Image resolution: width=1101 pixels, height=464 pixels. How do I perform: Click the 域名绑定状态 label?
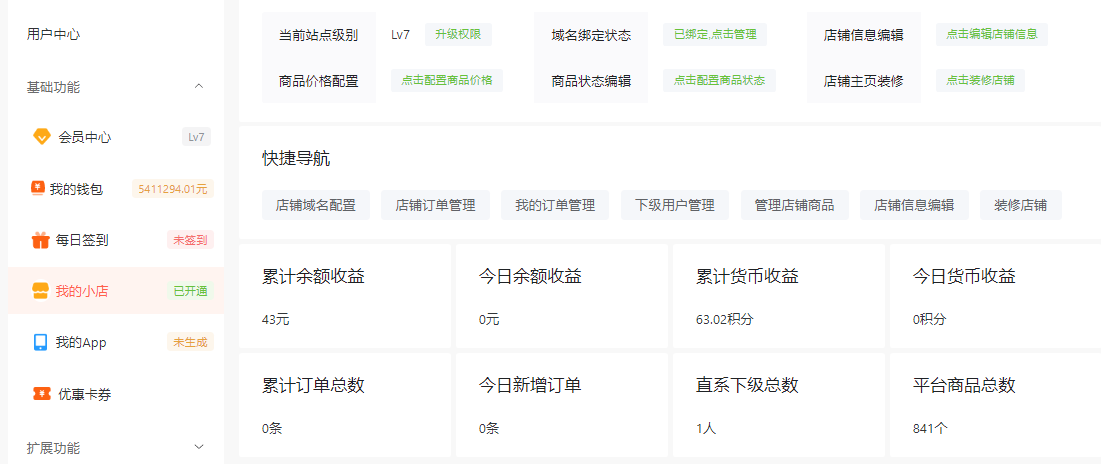tap(591, 35)
